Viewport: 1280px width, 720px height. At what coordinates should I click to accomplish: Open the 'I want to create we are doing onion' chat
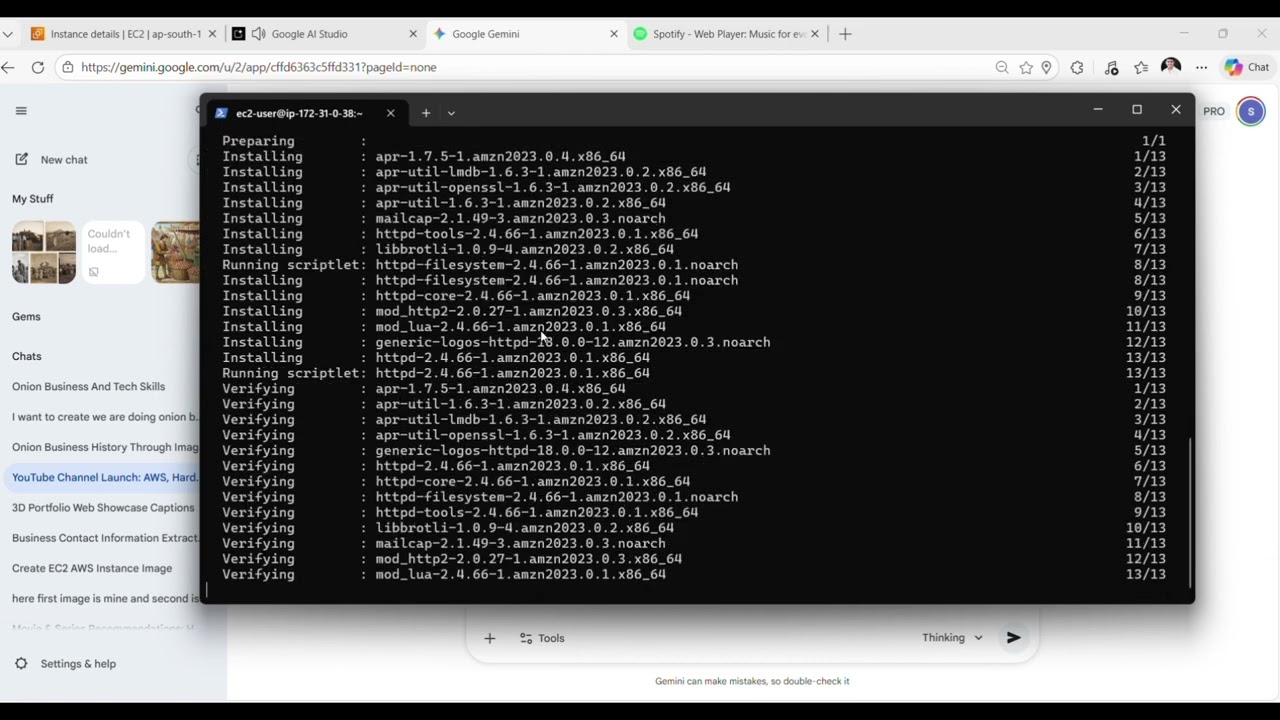click(105, 417)
